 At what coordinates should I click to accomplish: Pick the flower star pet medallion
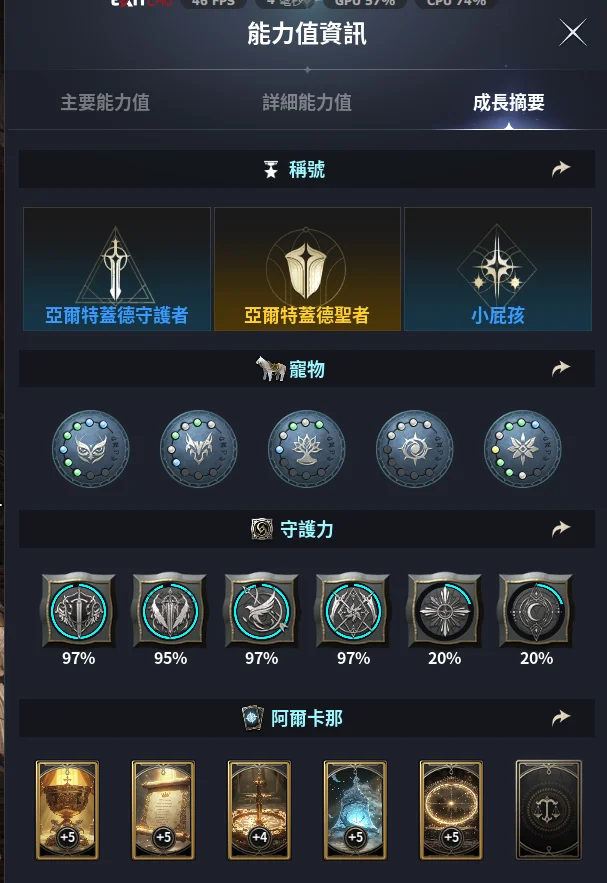point(523,448)
